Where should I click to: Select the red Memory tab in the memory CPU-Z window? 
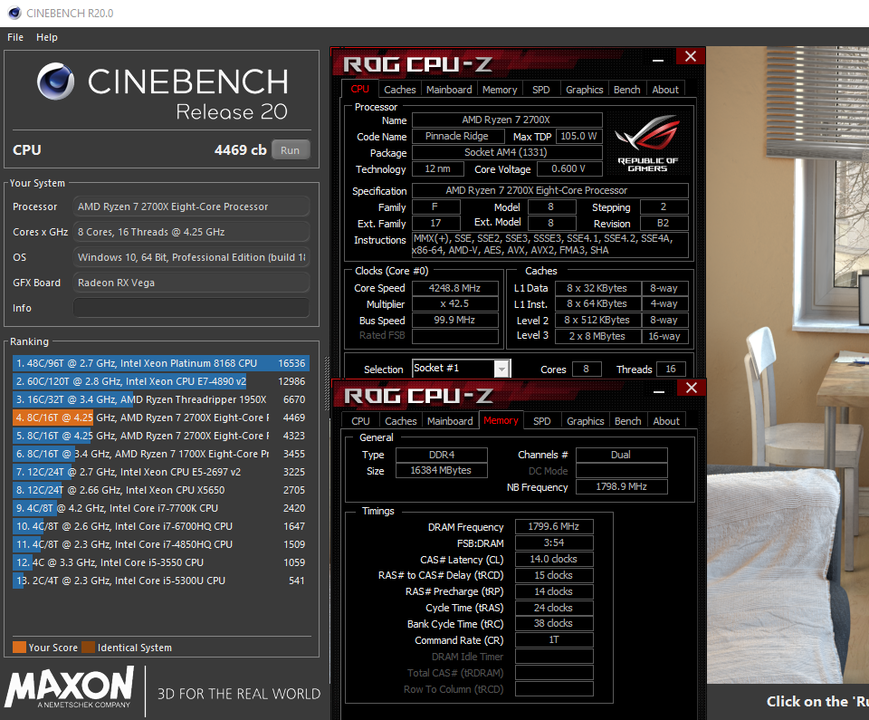[500, 420]
